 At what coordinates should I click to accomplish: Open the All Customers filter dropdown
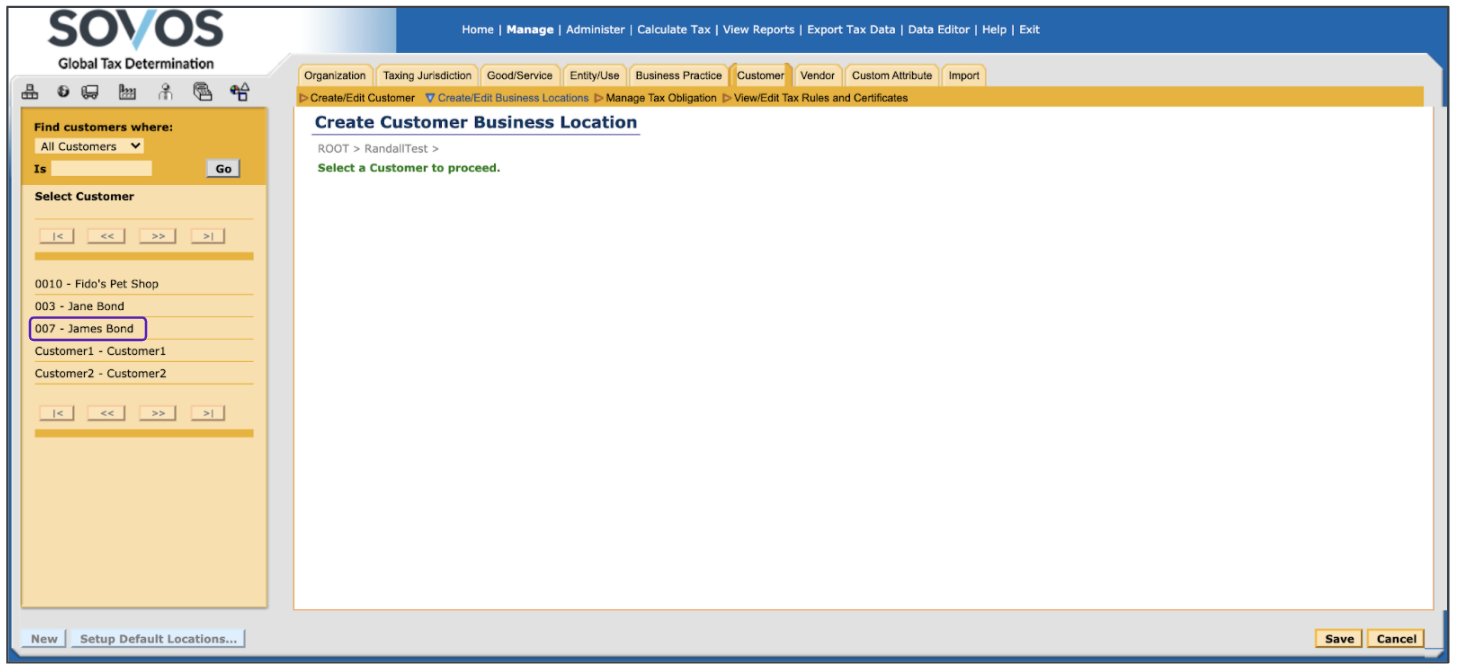89,146
